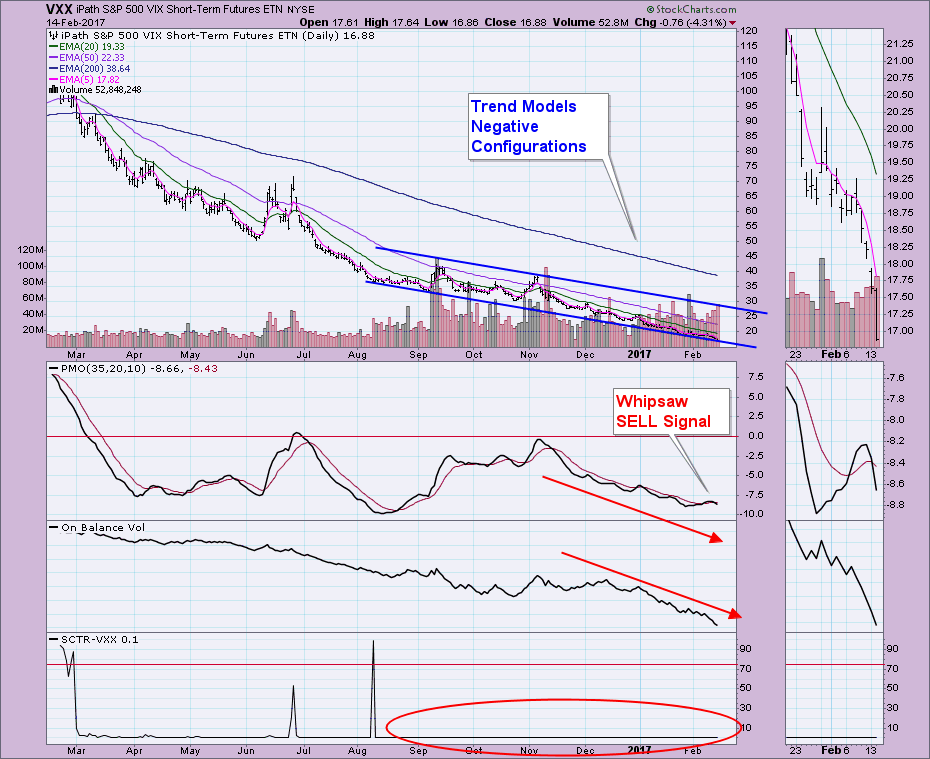This screenshot has height=759, width=930.
Task: Click the Open 17.61 value in header
Action: (329, 22)
